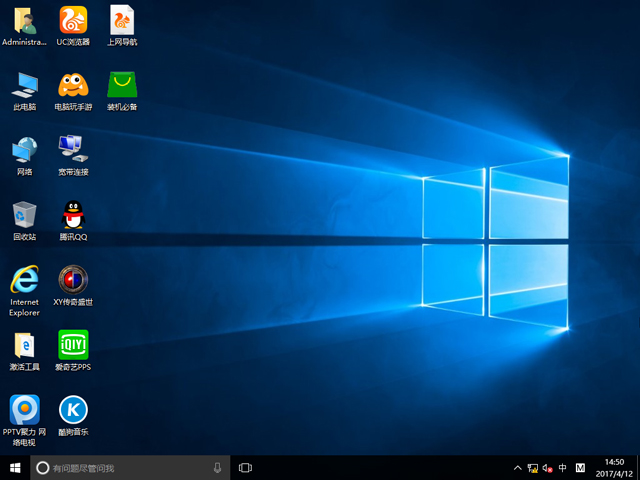Select the 回收站 recycle bin
The width and height of the screenshot is (640, 480).
click(24, 214)
